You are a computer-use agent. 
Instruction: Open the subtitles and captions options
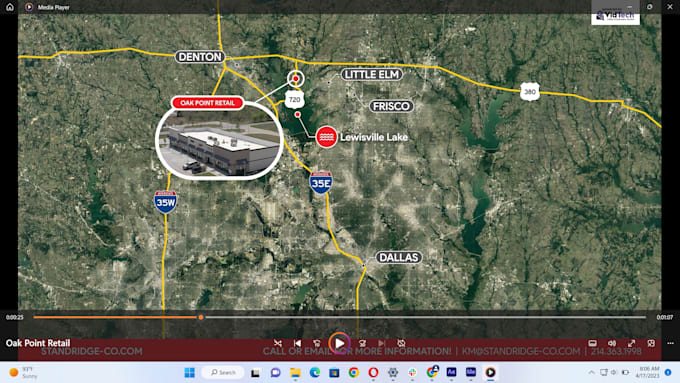[x=592, y=343]
